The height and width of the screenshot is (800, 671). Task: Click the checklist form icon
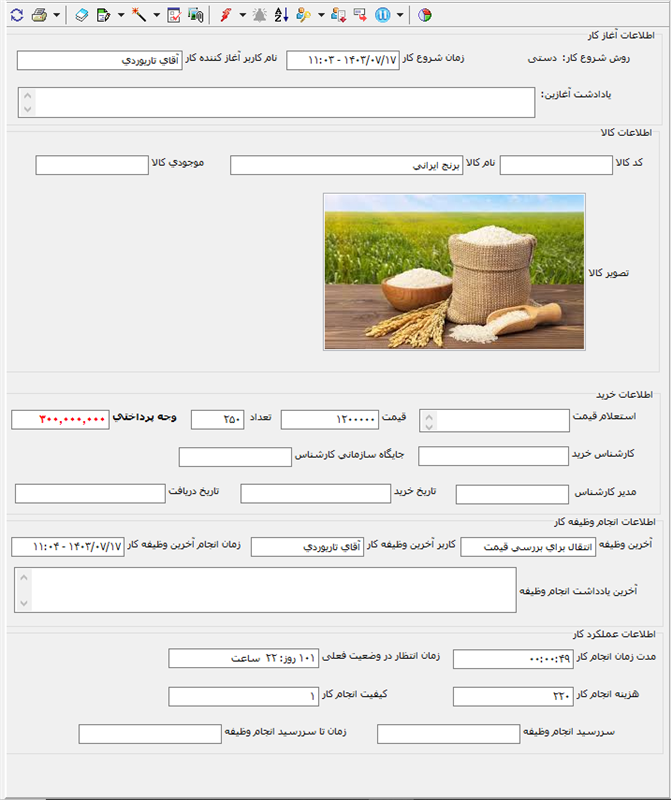click(x=174, y=15)
